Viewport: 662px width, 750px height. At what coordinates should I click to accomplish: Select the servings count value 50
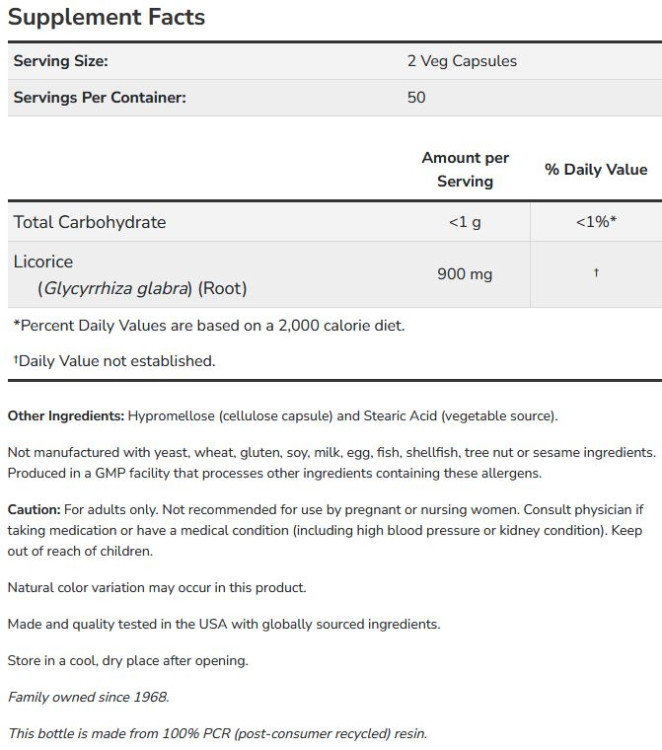[416, 98]
